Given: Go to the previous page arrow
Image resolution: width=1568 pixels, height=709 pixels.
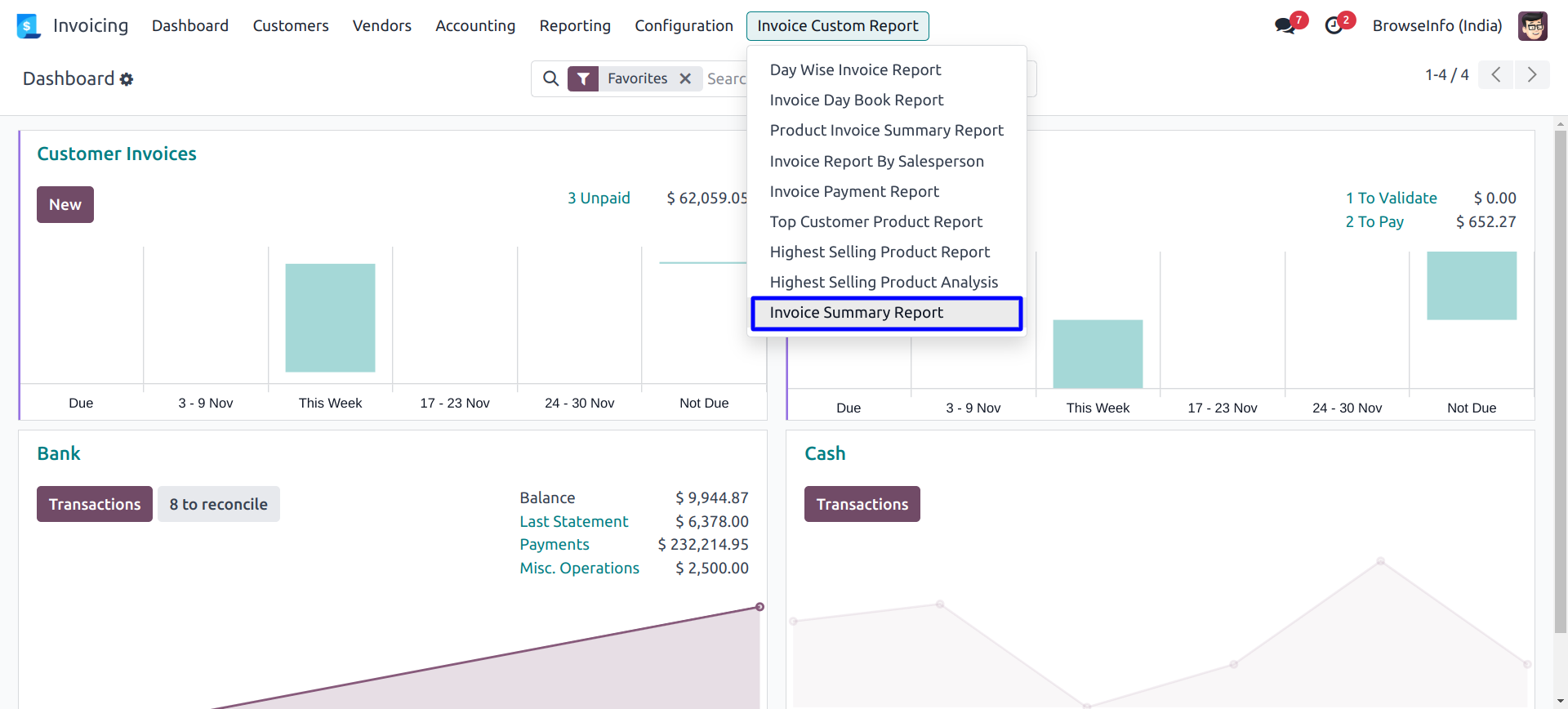Looking at the screenshot, I should (x=1495, y=75).
